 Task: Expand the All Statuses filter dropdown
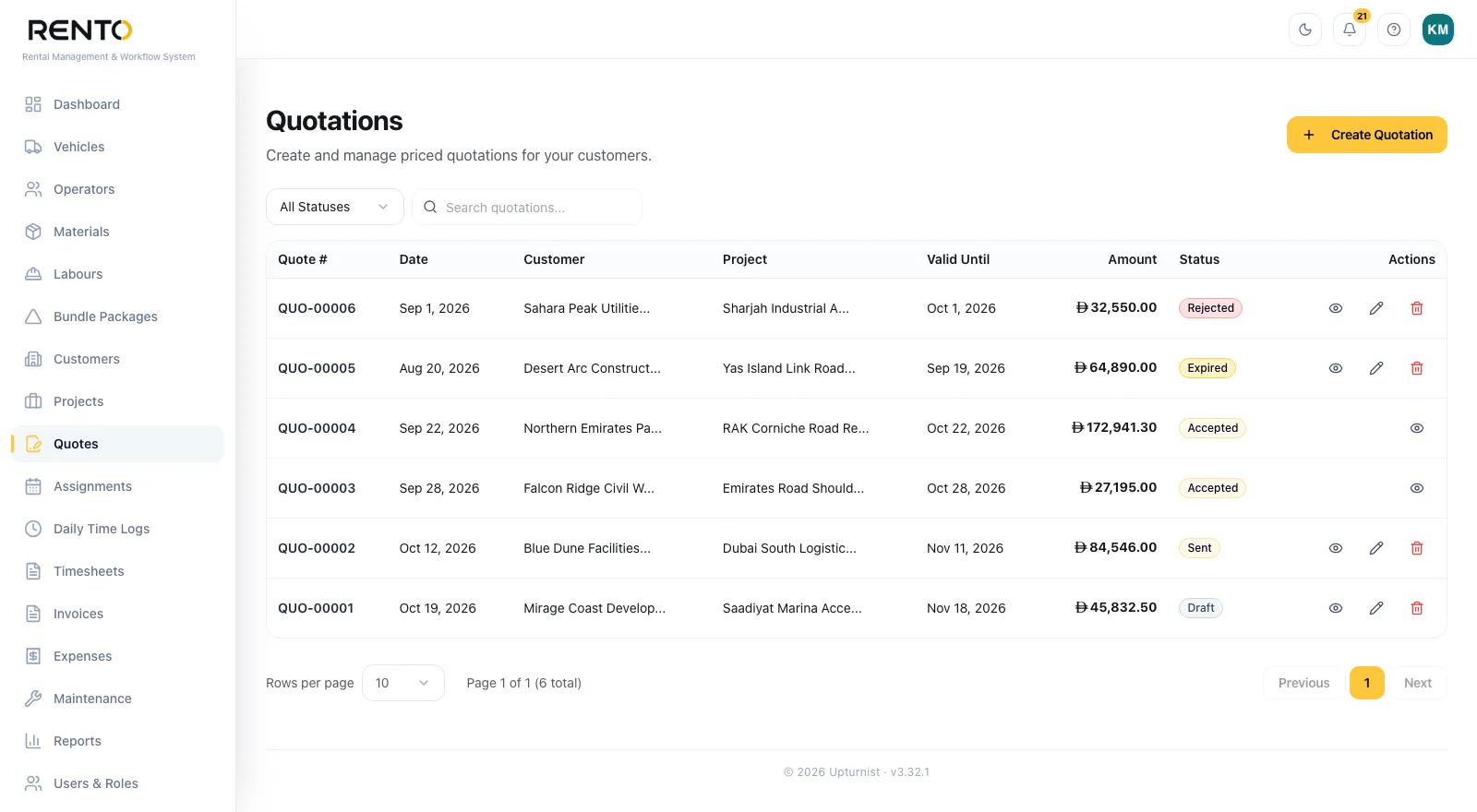335,207
